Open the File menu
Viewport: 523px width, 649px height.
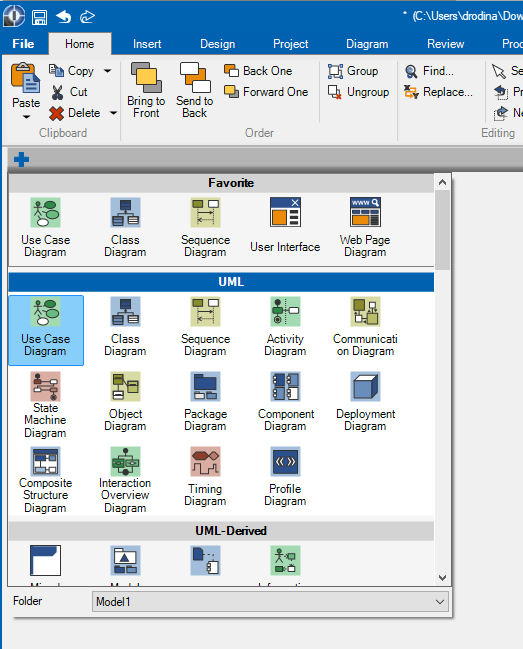pos(24,44)
